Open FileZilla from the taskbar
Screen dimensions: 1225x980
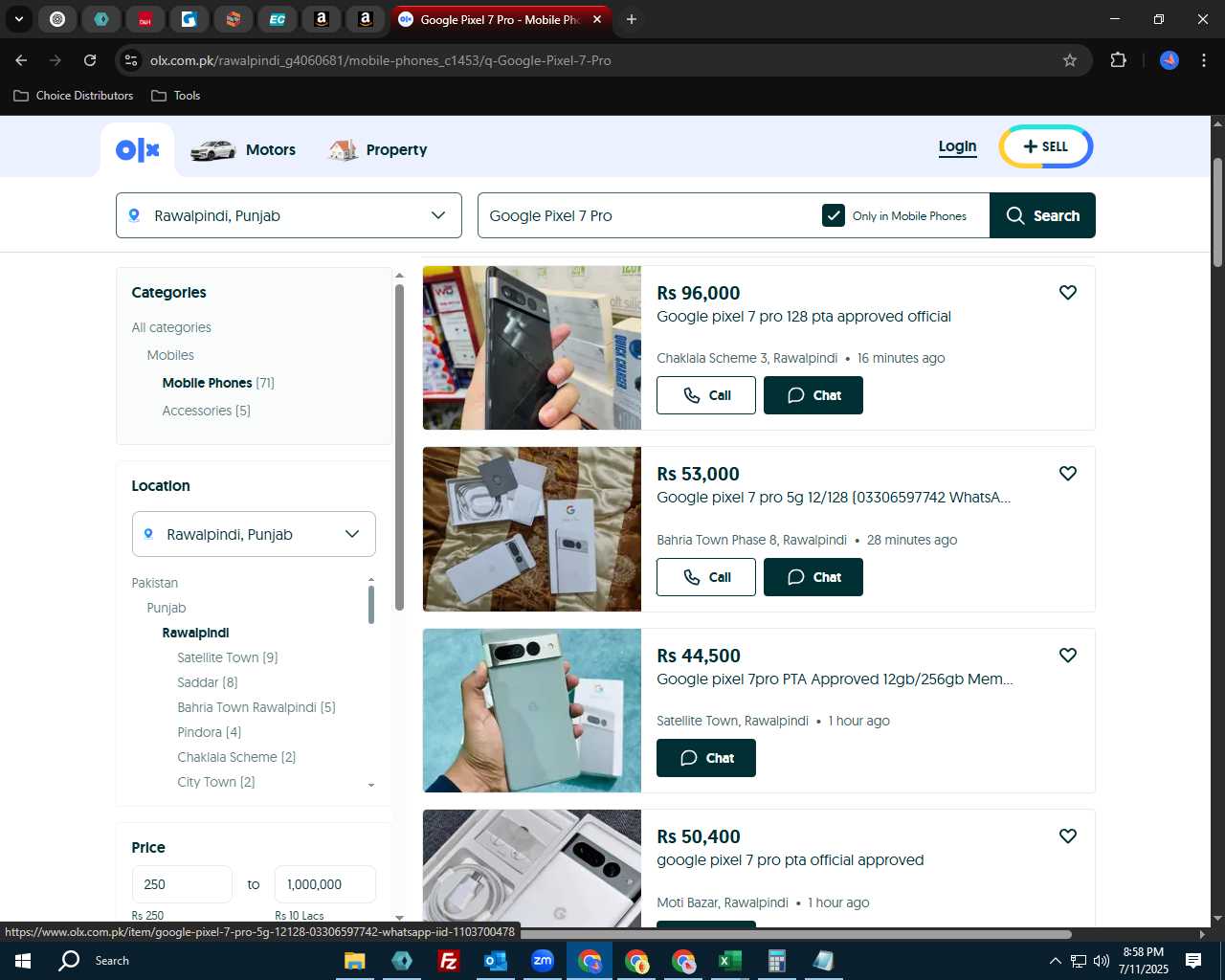tap(448, 961)
